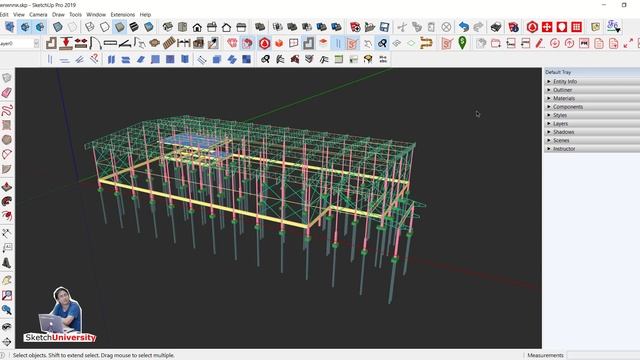This screenshot has width=640, height=360.
Task: Click the Measurements input box
Action: pyautogui.click(x=603, y=355)
